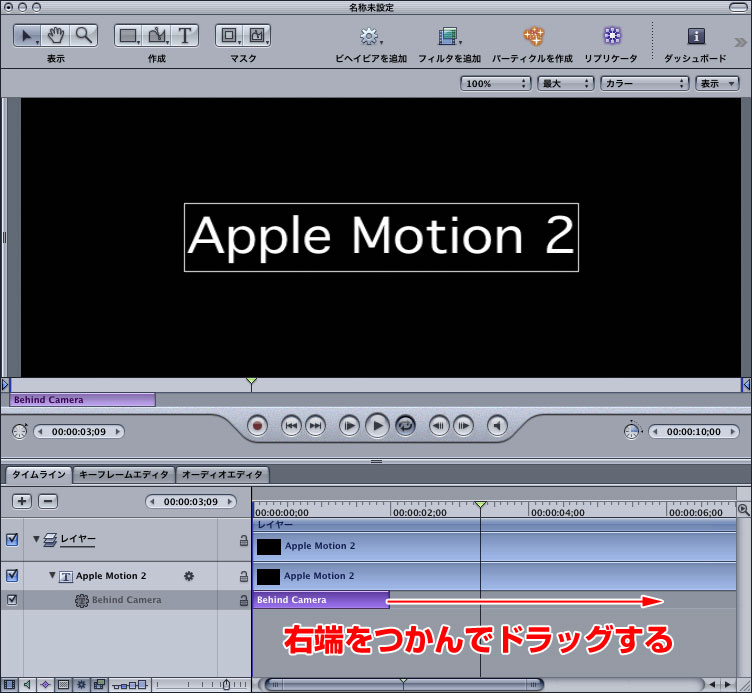The width and height of the screenshot is (752, 693).
Task: Open the ダッシュボード info panel
Action: tap(696, 36)
